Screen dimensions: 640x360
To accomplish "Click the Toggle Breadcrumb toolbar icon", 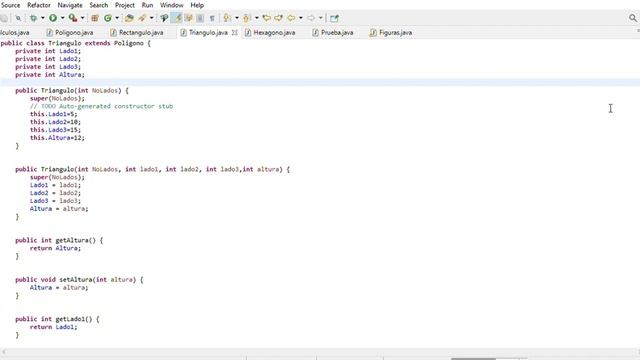I will click(x=164, y=18).
